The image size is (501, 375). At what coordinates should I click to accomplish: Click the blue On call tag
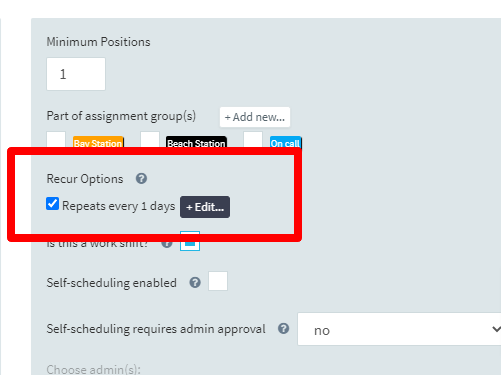[286, 143]
